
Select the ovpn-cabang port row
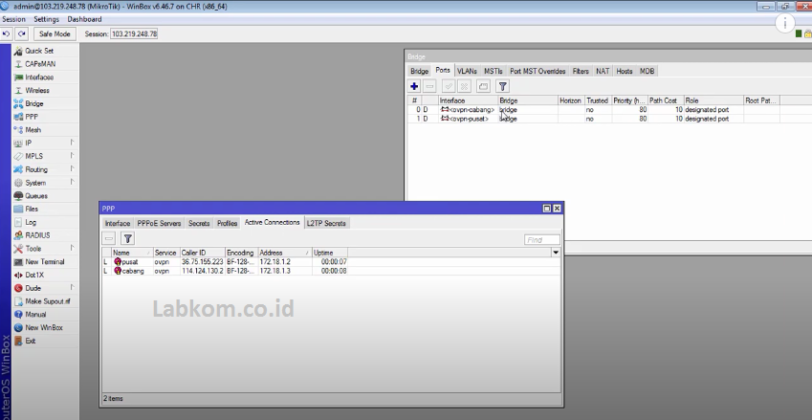(x=468, y=109)
